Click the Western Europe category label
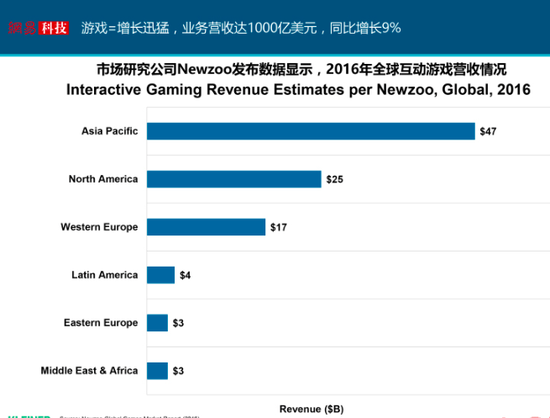The image size is (550, 418). pyautogui.click(x=99, y=227)
